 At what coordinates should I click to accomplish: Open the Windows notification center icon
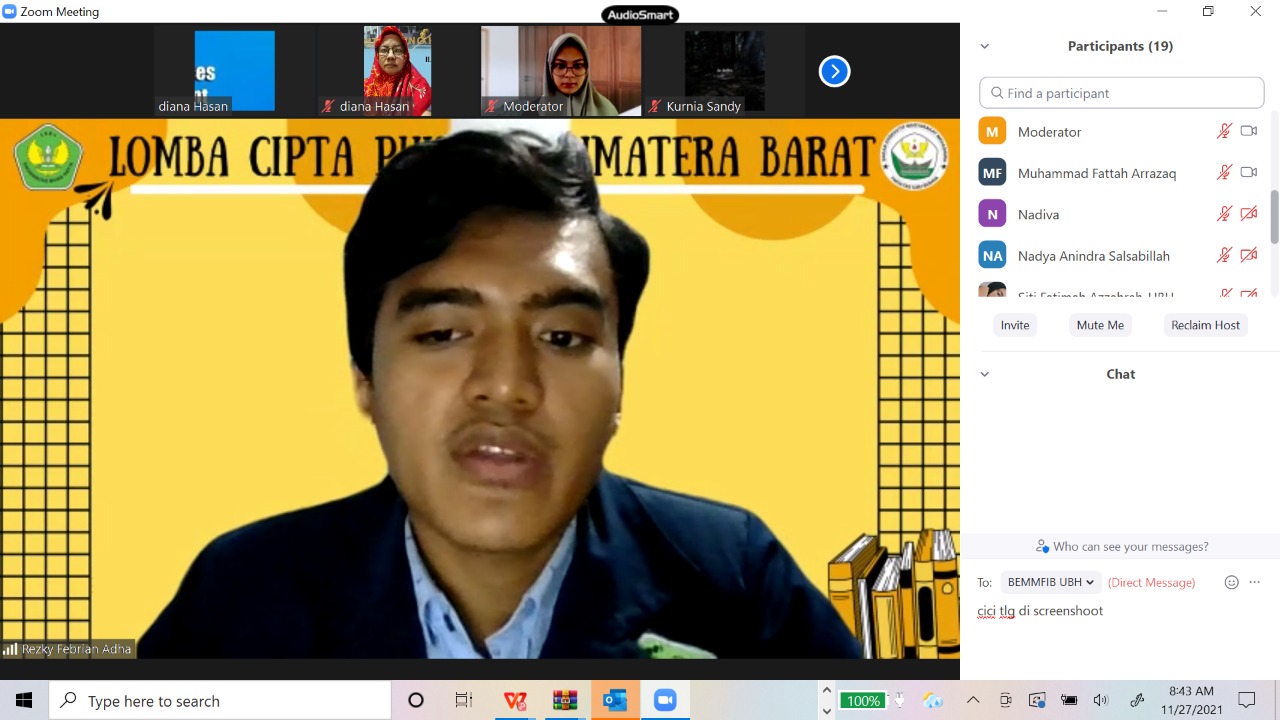pyautogui.click(x=1247, y=700)
